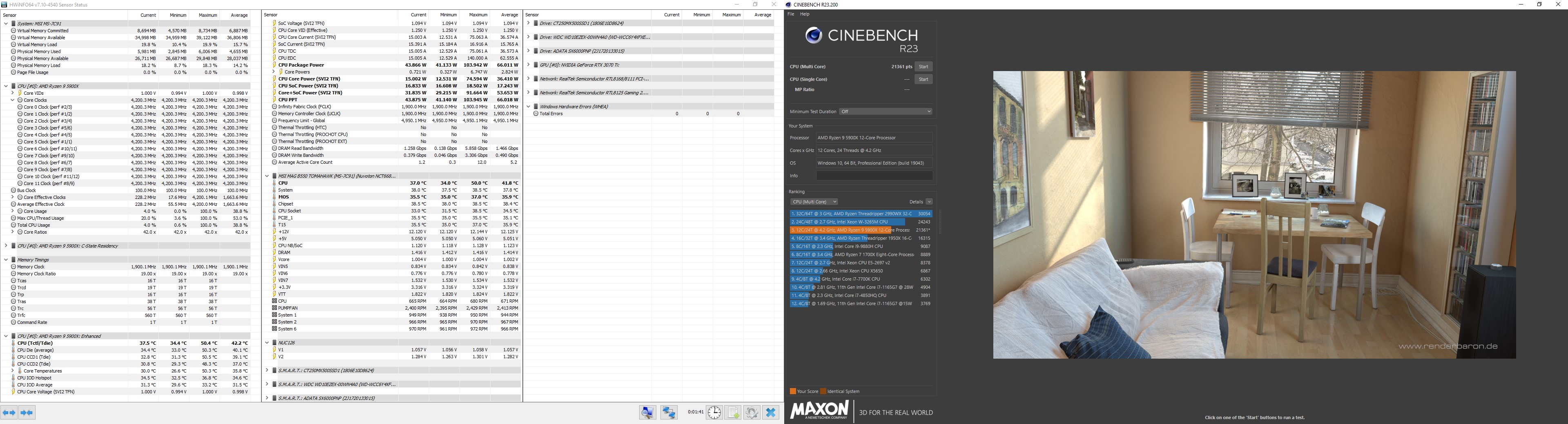Expand the Core VIDs row

pos(12,93)
